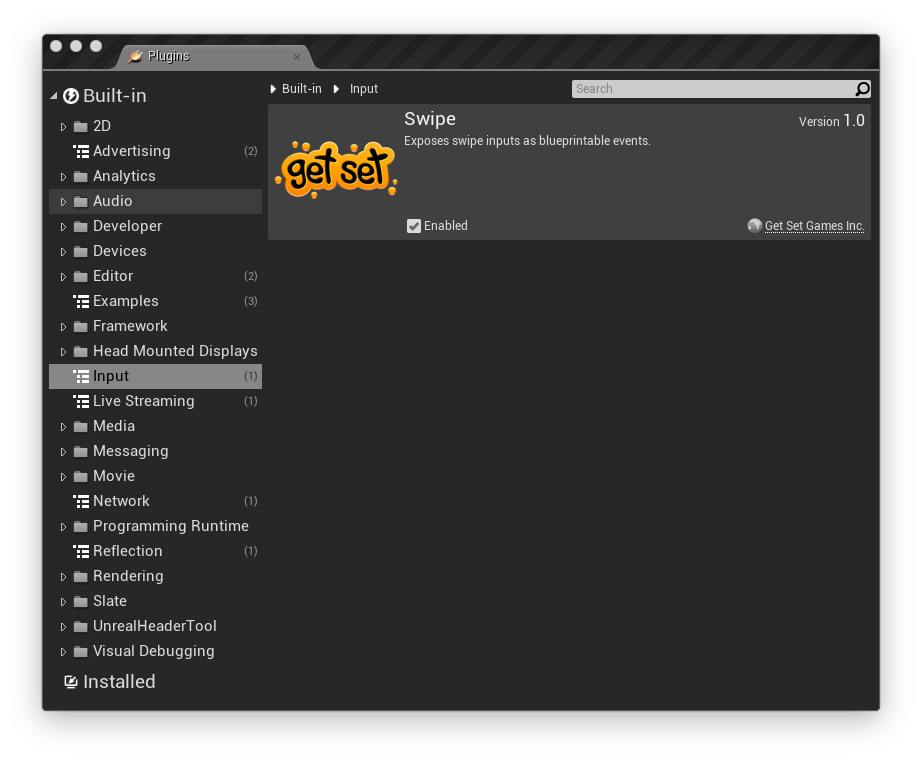Click the search magnifier icon
The height and width of the screenshot is (761, 922).
862,89
